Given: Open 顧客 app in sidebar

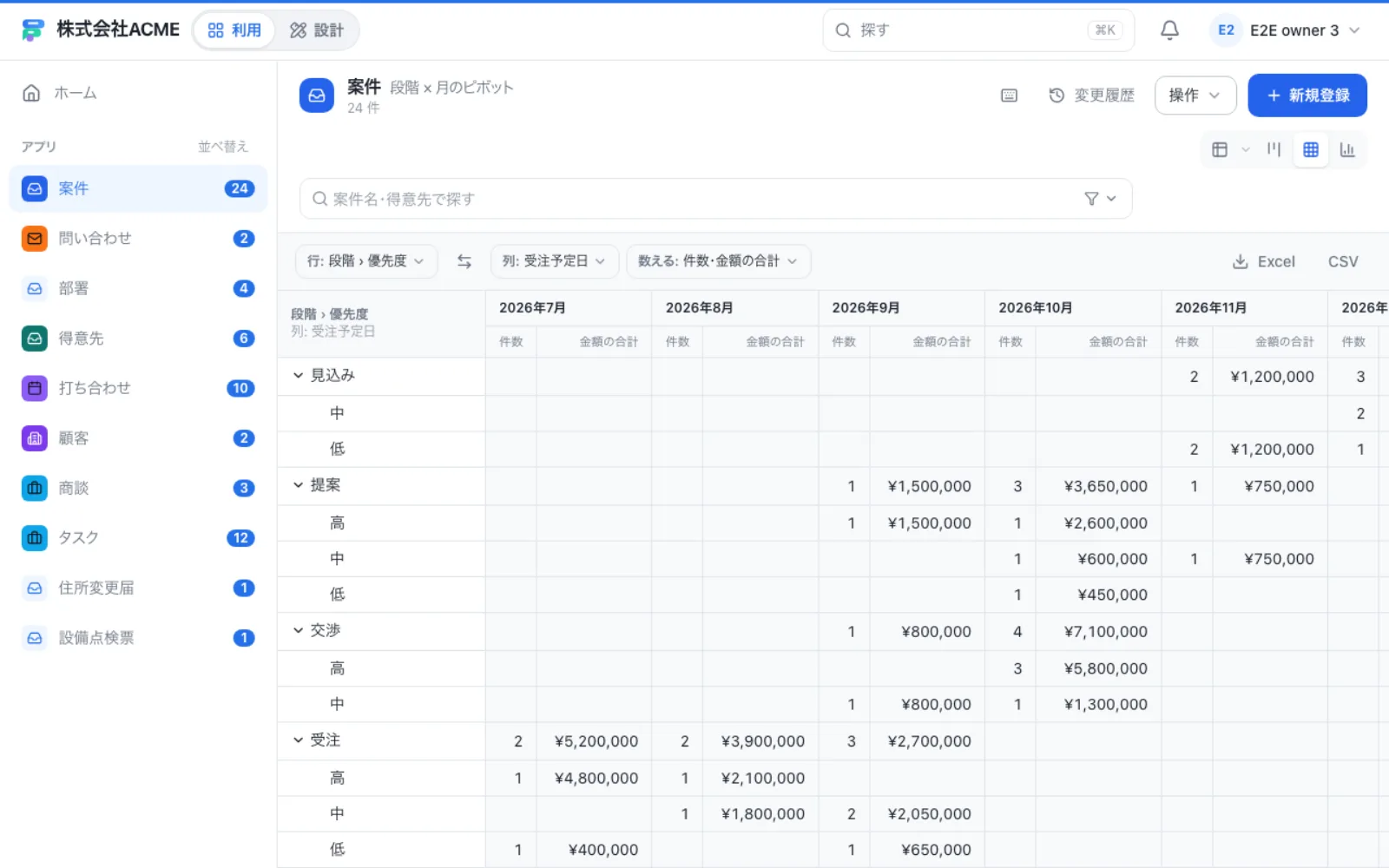Looking at the screenshot, I should tap(138, 438).
